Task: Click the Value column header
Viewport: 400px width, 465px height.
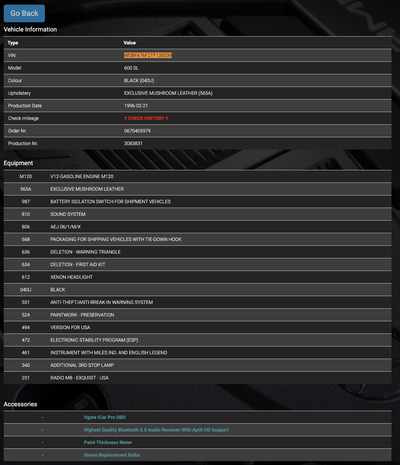Action: pos(130,43)
